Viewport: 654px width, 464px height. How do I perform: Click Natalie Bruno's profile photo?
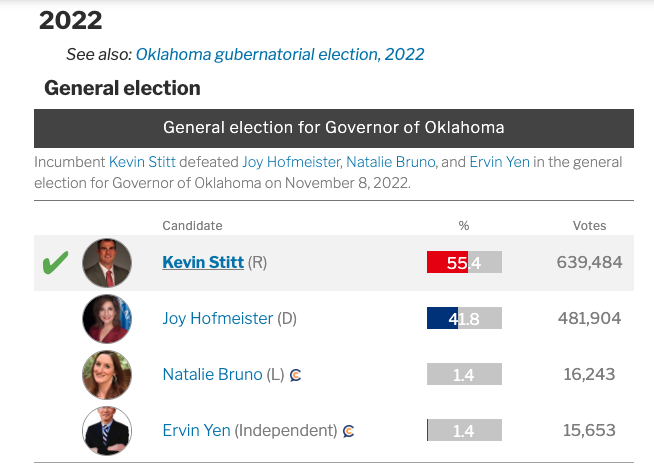click(x=107, y=375)
